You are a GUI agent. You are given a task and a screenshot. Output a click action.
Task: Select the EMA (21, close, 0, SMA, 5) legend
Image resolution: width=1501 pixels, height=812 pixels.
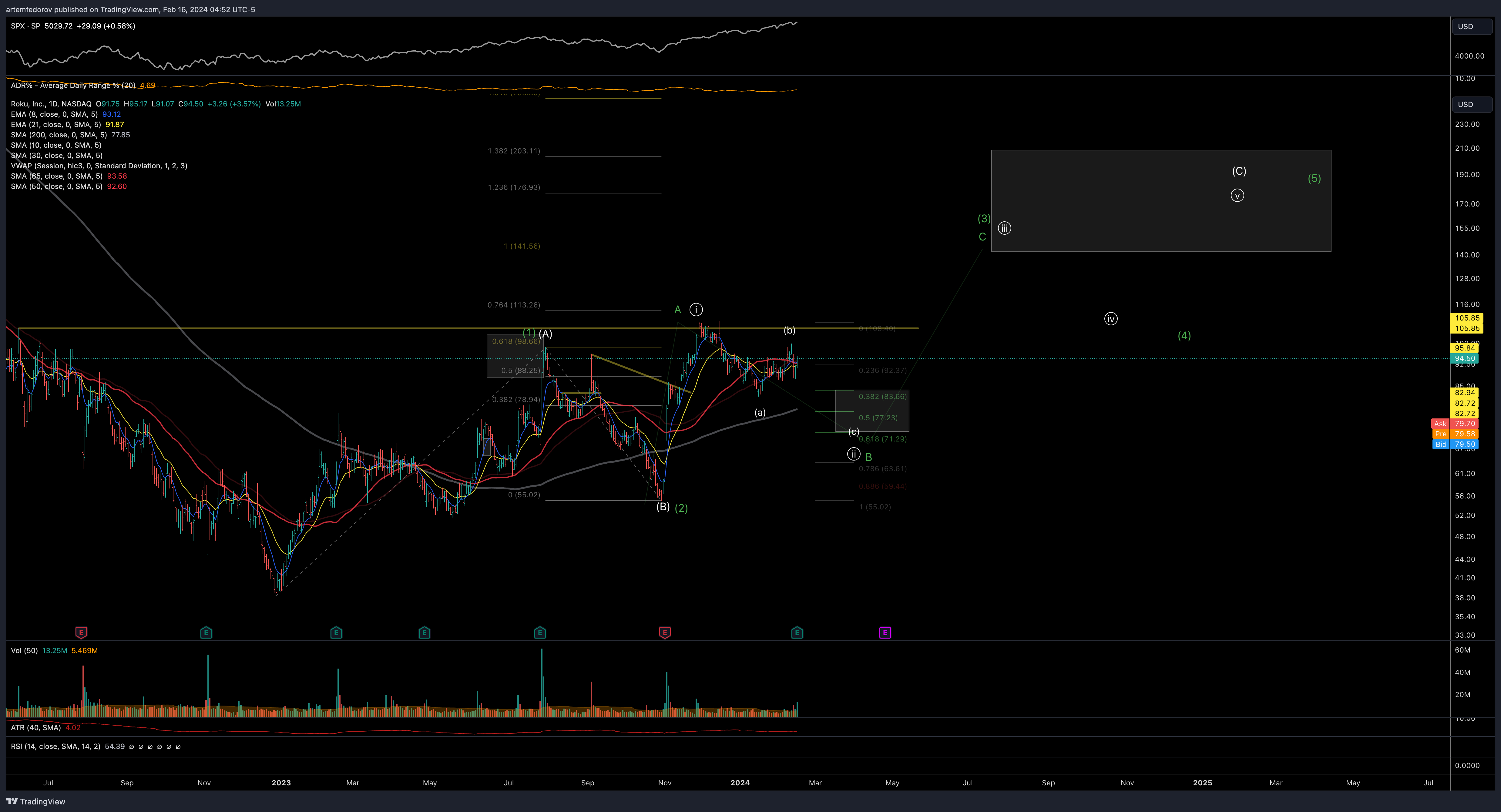click(x=56, y=125)
